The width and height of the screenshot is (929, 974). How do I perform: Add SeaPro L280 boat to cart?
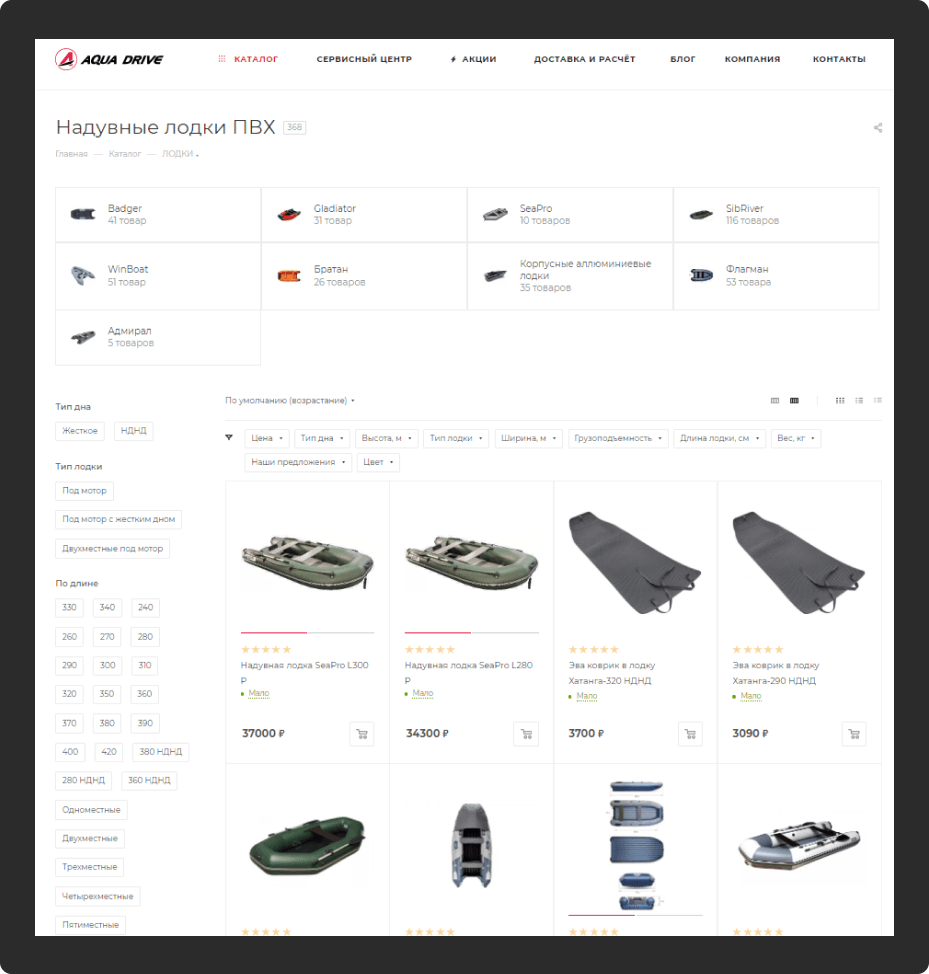click(x=526, y=734)
